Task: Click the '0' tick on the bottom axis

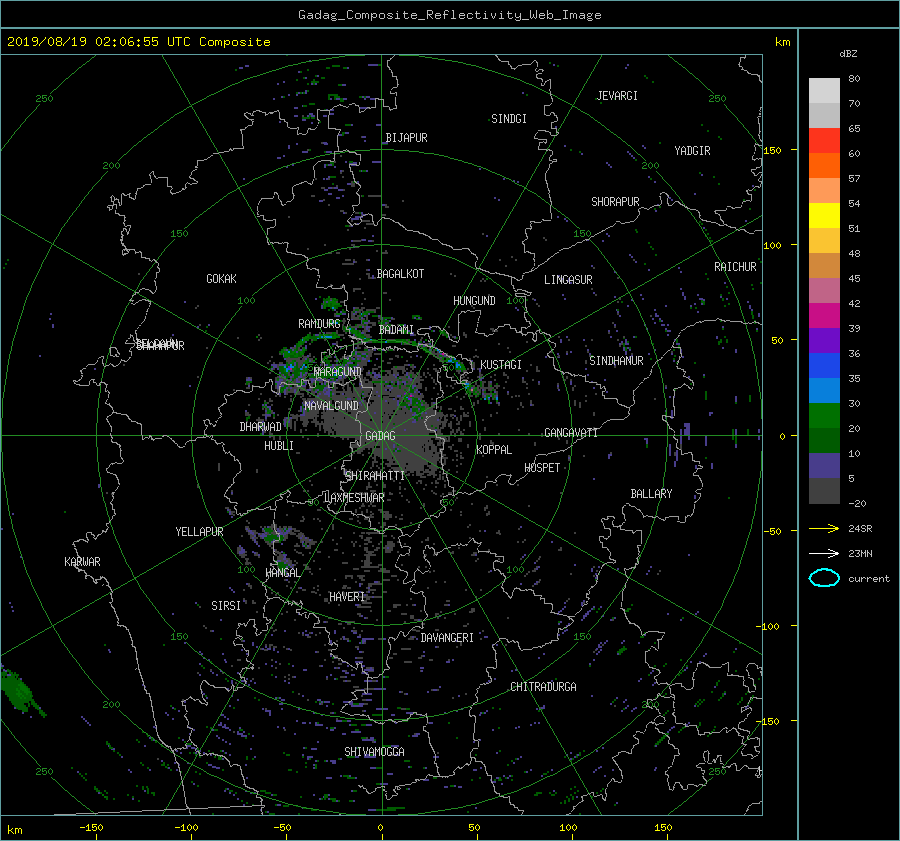Action: point(381,828)
